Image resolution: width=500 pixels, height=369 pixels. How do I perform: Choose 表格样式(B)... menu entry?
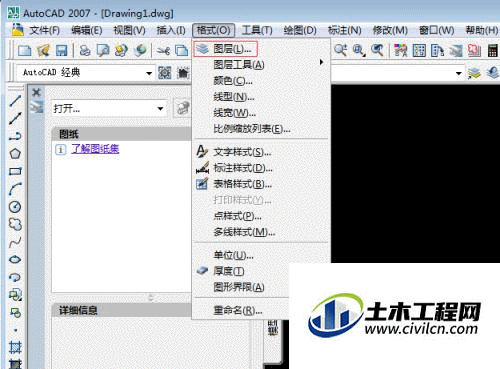point(261,184)
